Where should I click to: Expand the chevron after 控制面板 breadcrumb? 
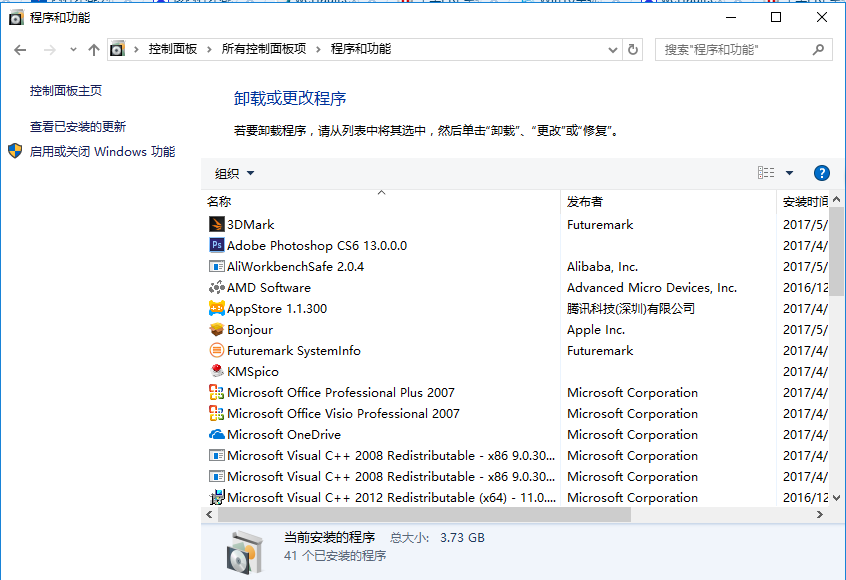(209, 50)
